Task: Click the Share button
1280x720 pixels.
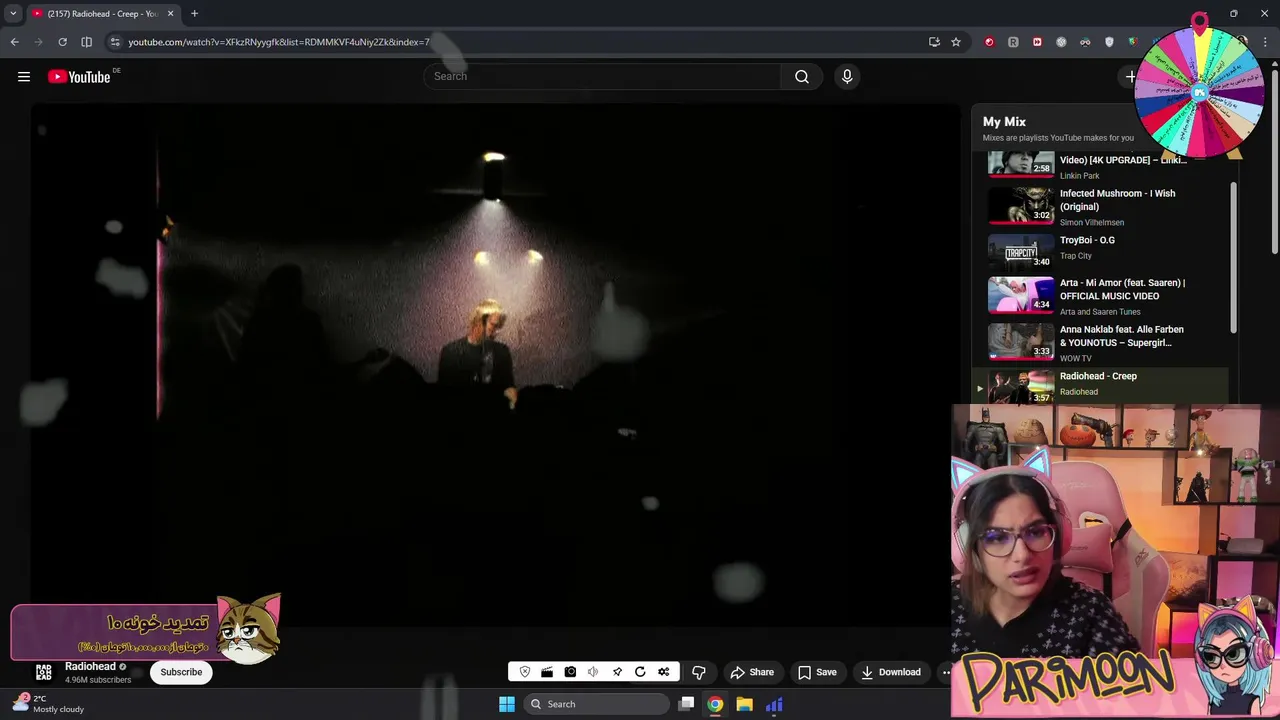Action: click(752, 672)
